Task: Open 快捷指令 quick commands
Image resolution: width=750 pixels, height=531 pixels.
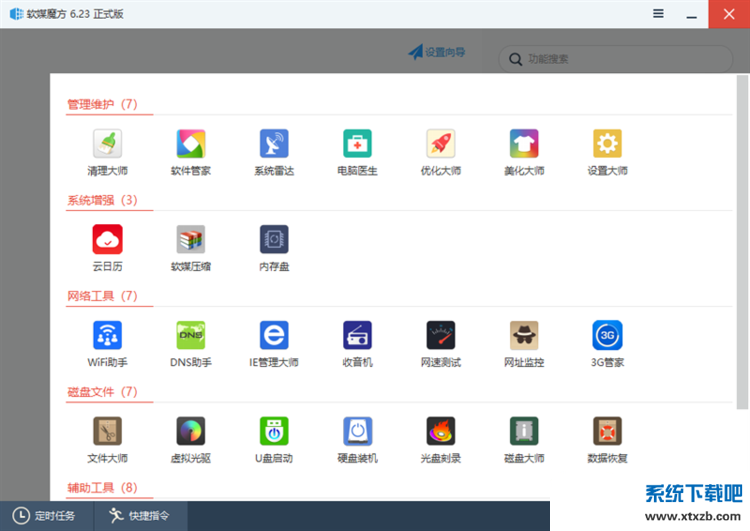Action: (140, 516)
